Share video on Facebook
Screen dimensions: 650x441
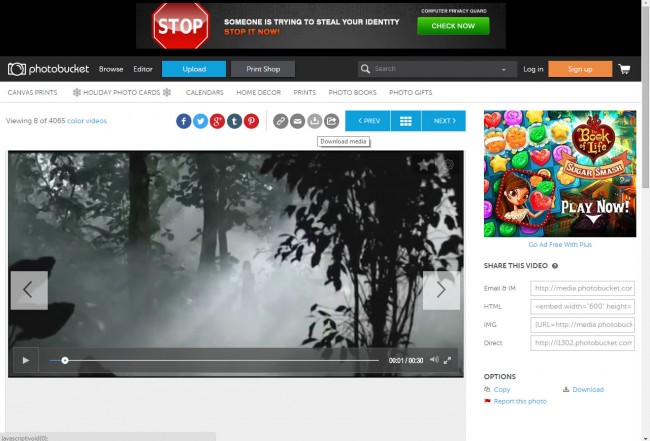click(x=184, y=121)
